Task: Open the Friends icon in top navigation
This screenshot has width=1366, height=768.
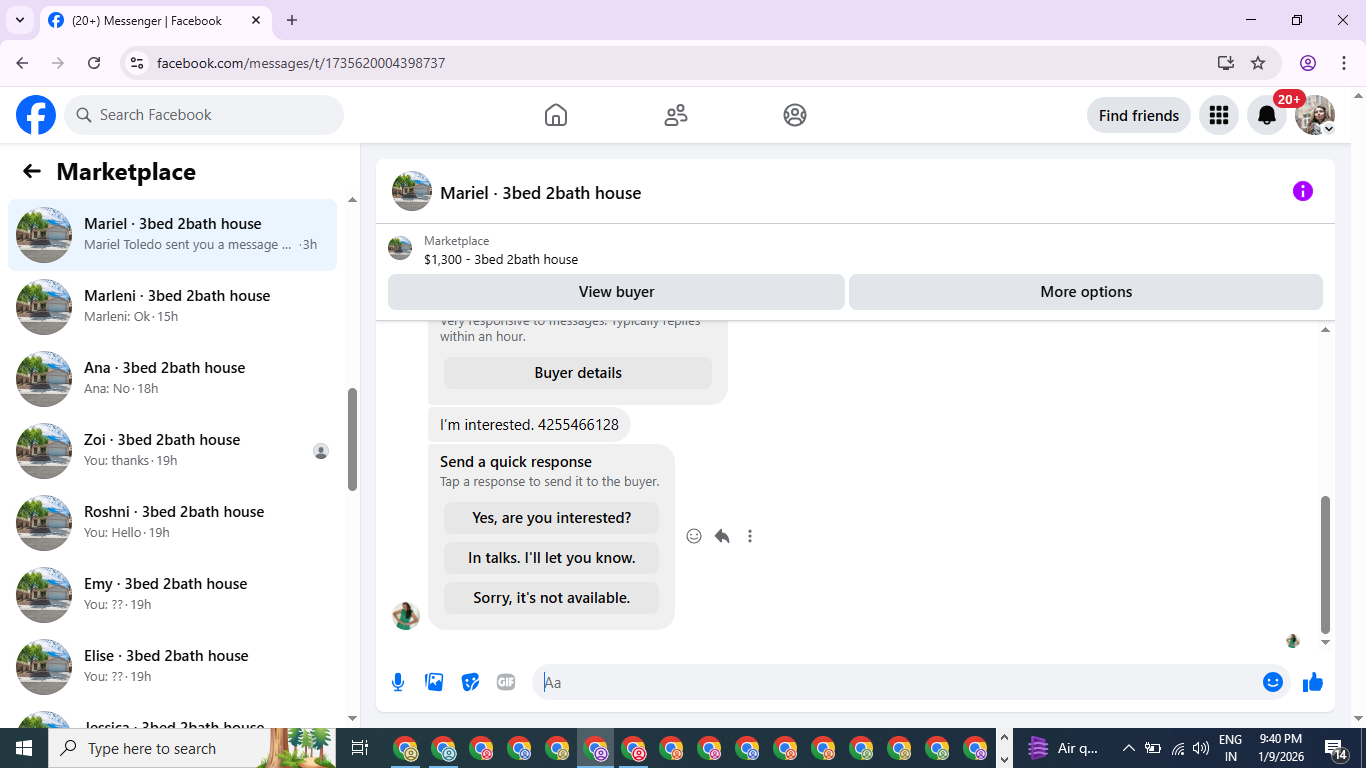Action: pyautogui.click(x=676, y=115)
